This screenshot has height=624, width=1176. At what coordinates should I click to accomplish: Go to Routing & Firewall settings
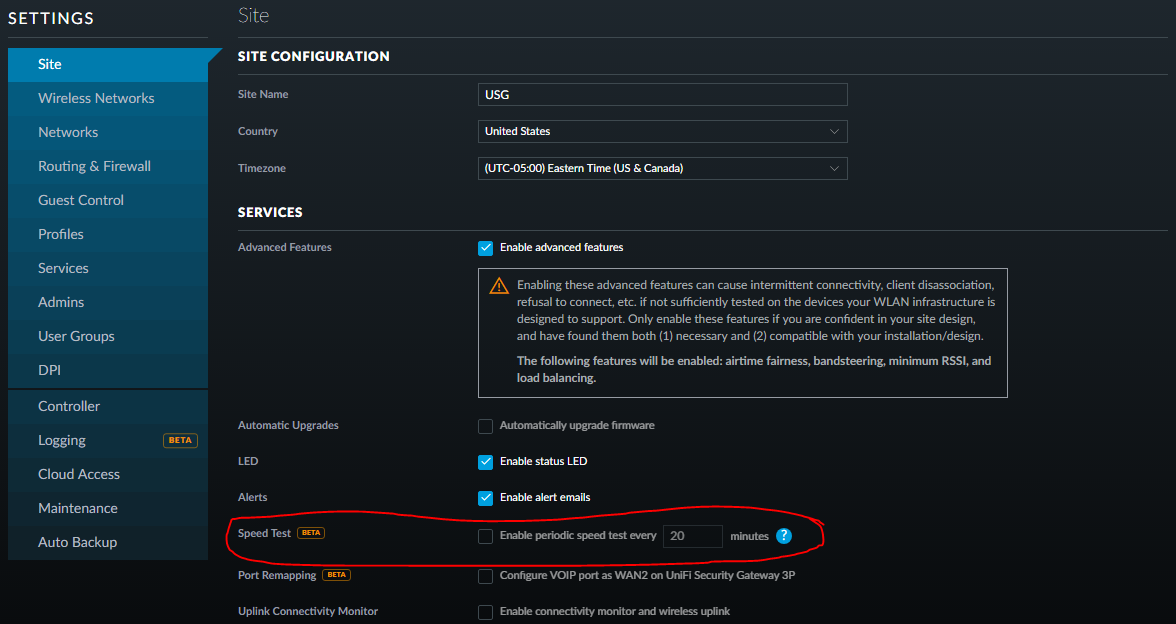coord(94,166)
